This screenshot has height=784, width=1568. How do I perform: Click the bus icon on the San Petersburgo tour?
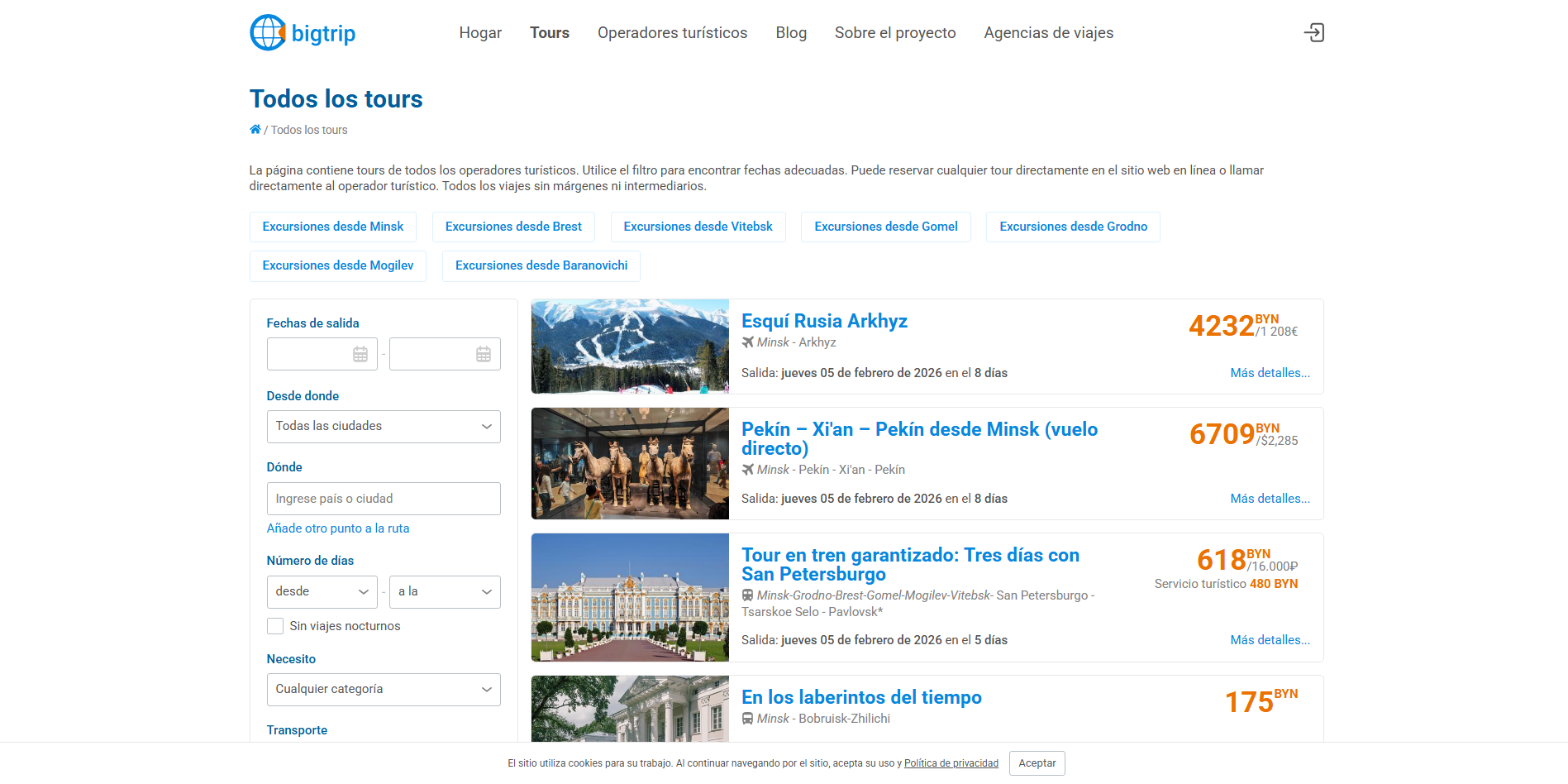coord(748,595)
